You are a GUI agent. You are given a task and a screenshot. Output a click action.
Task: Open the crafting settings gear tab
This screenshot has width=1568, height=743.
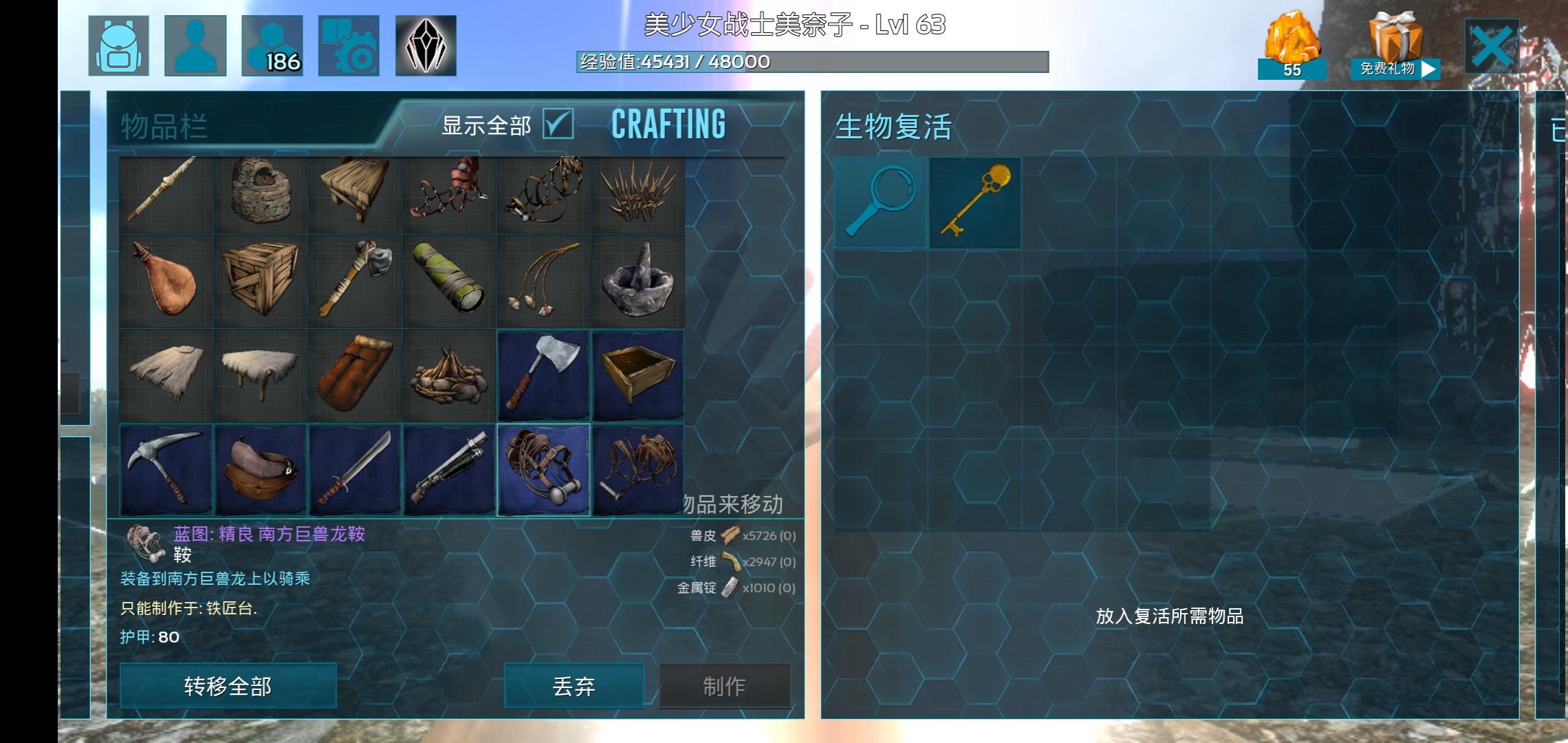pyautogui.click(x=349, y=45)
